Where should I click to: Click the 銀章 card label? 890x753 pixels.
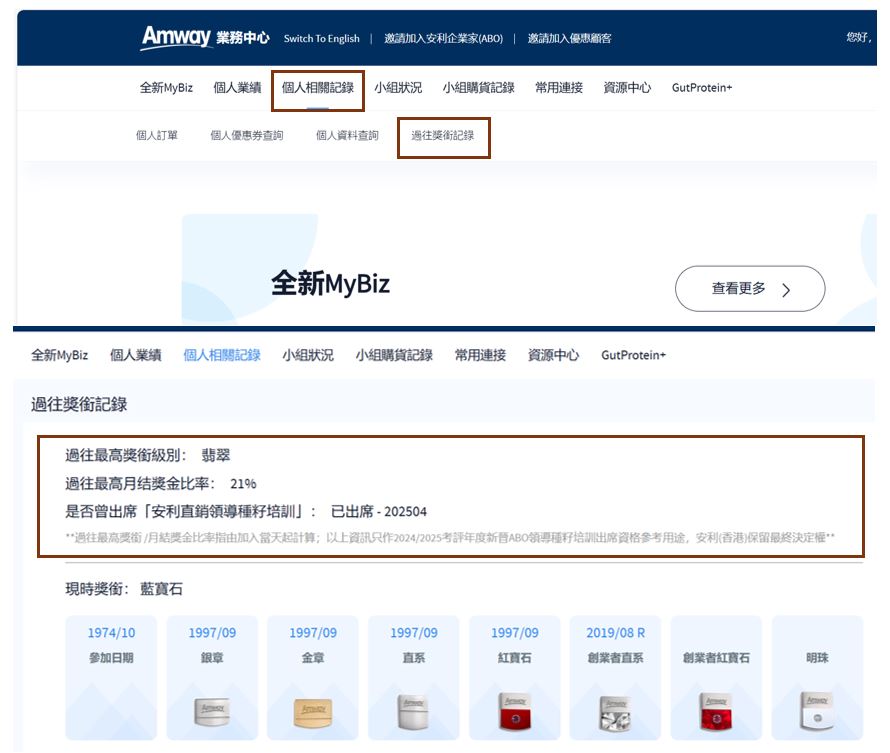(x=212, y=658)
